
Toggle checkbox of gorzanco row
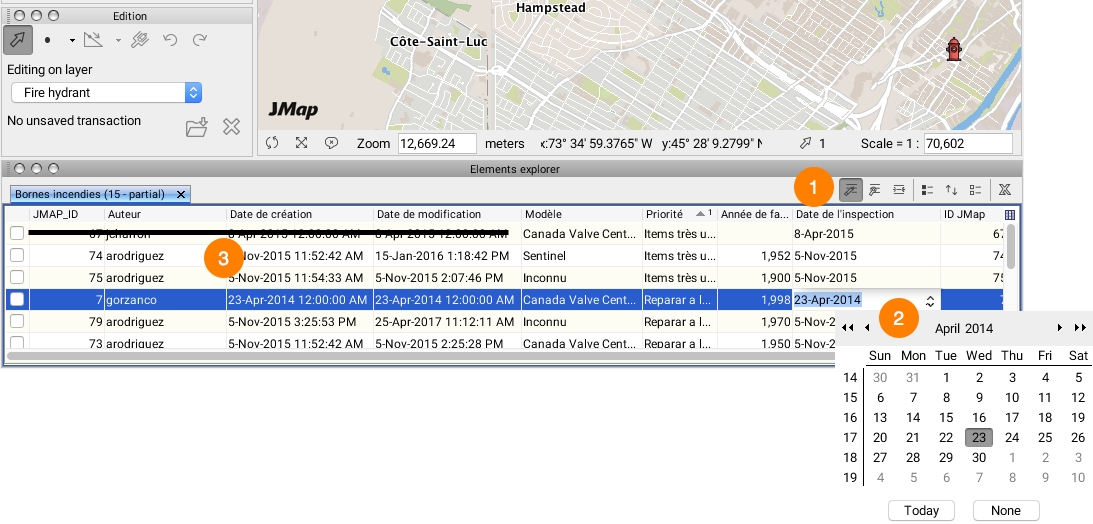tap(16, 300)
